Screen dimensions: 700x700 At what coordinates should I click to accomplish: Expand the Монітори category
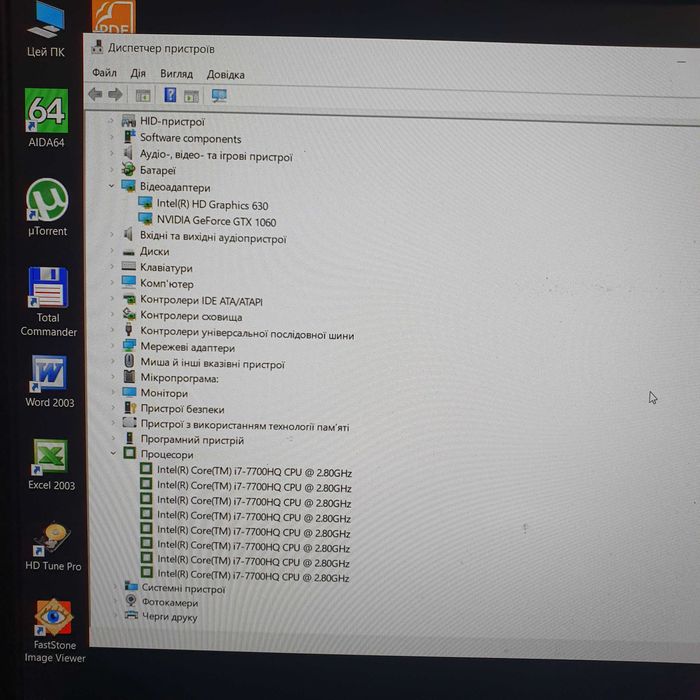[113, 392]
